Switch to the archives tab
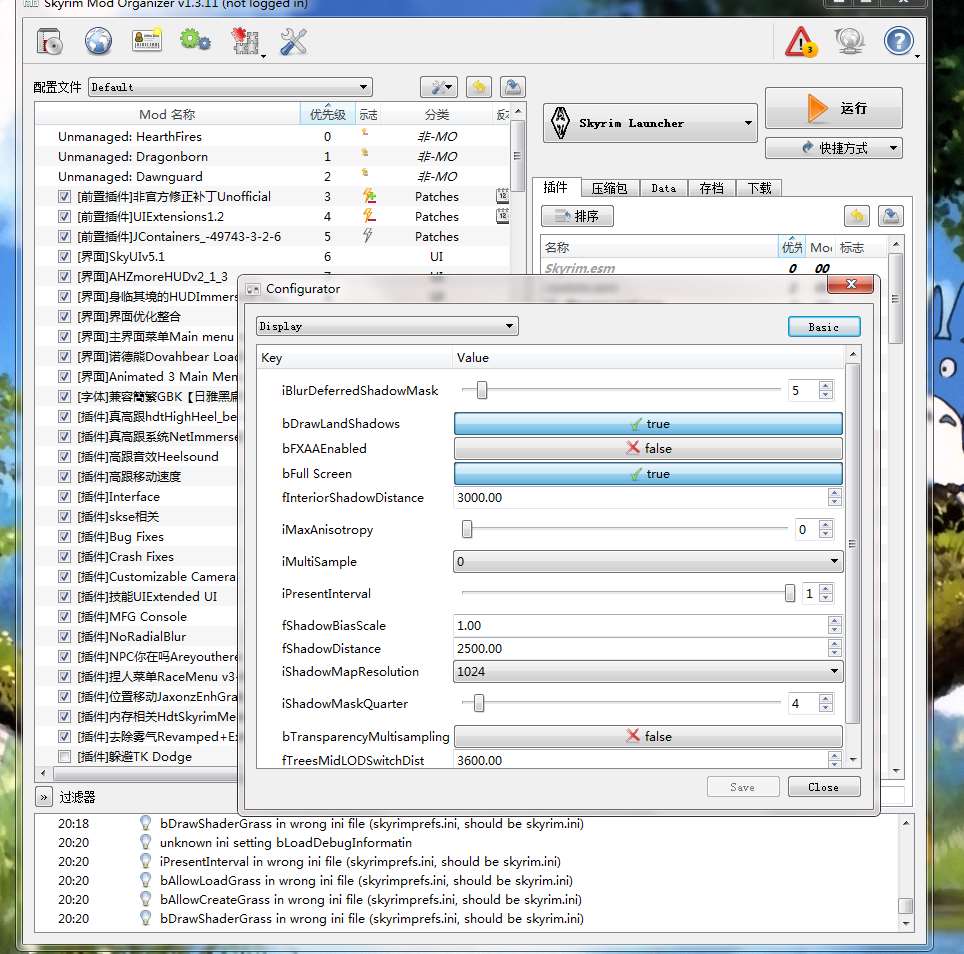964x954 pixels. tap(609, 188)
